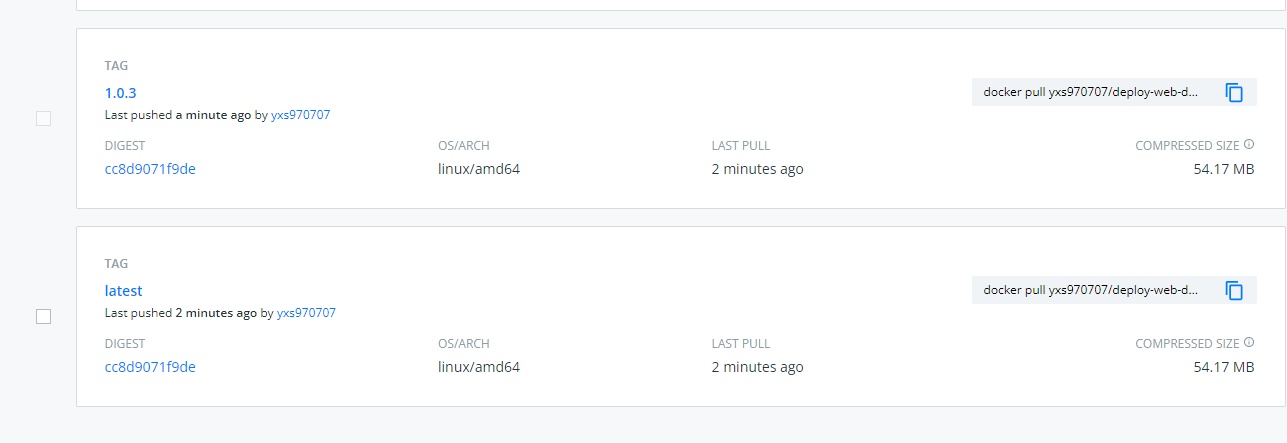
Task: Click the 54.17 MB size in 1.0.3 card
Action: (x=1223, y=169)
